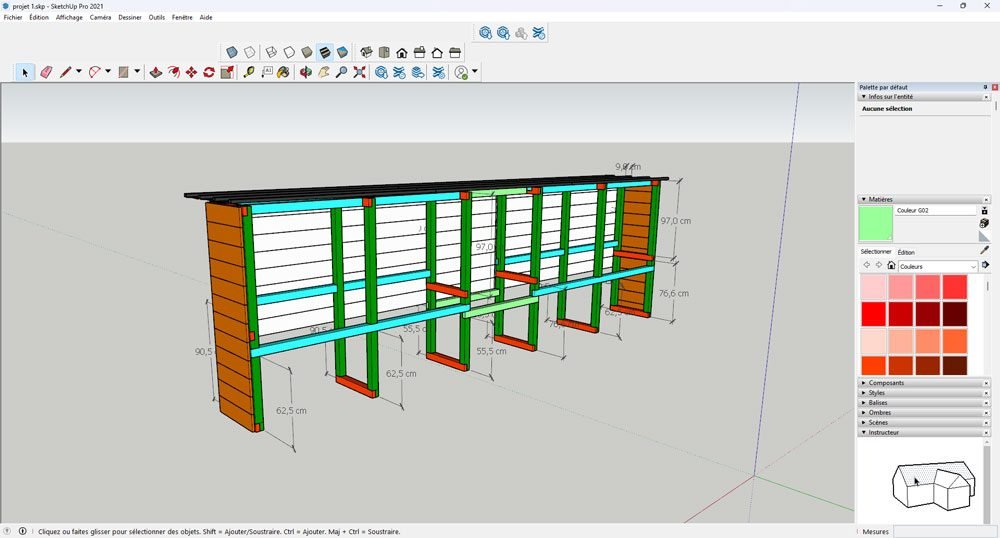Image resolution: width=1000 pixels, height=538 pixels.
Task: Open the Dessiner menu
Action: (x=129, y=17)
